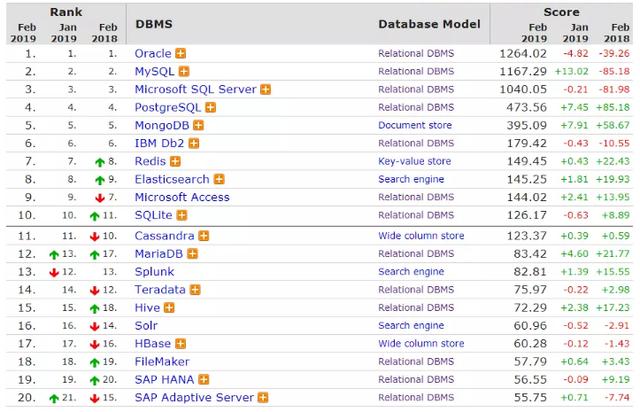Screen dimensions: 640x412
Task: Click the FileMaker link
Action: point(161,361)
